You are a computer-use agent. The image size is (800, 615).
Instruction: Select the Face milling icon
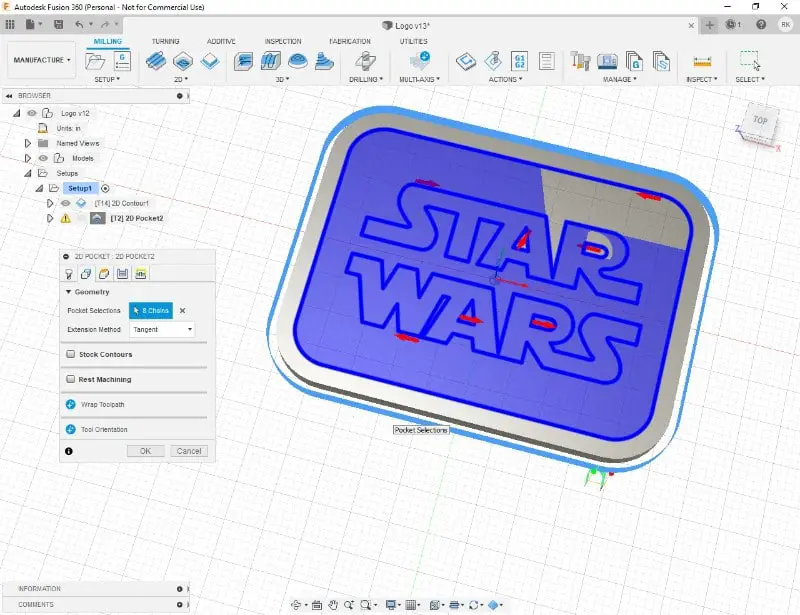(x=210, y=62)
